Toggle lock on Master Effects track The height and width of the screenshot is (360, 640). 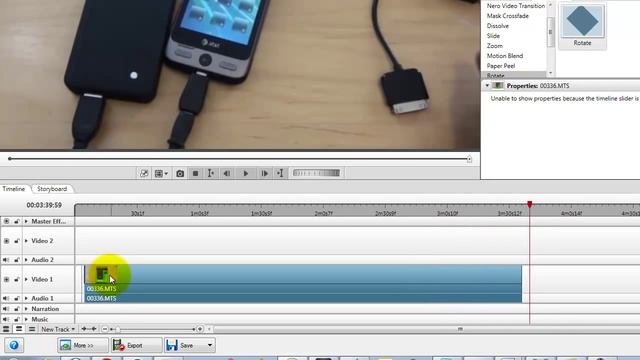(x=16, y=221)
